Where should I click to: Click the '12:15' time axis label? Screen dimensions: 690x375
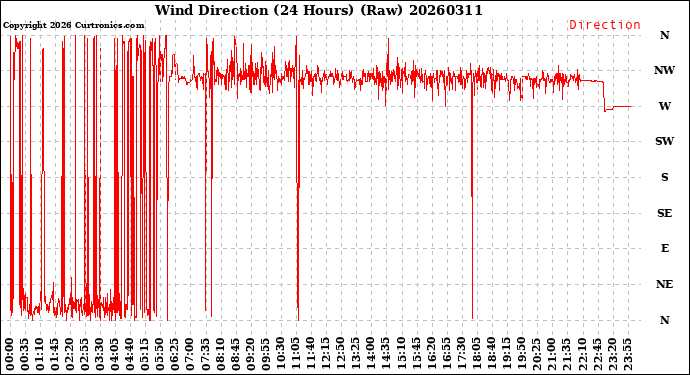pos(326,355)
